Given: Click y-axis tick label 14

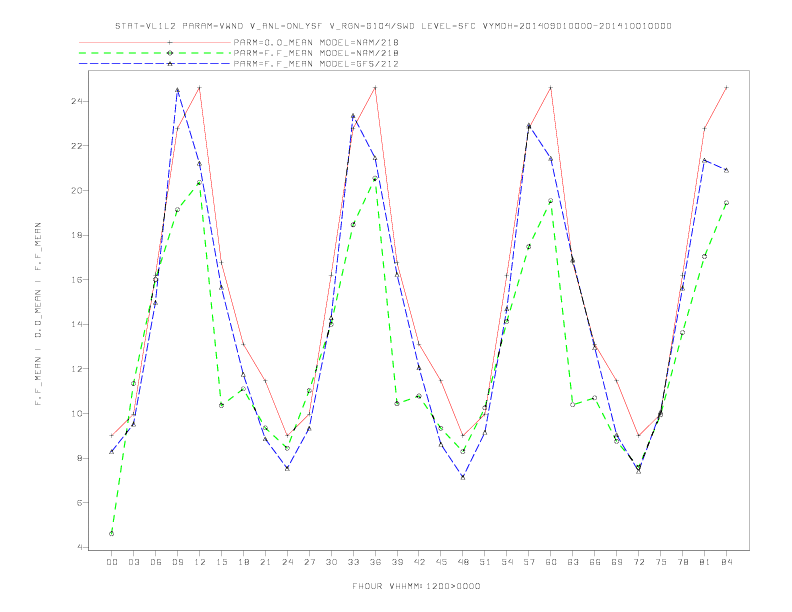Looking at the screenshot, I should (77, 324).
